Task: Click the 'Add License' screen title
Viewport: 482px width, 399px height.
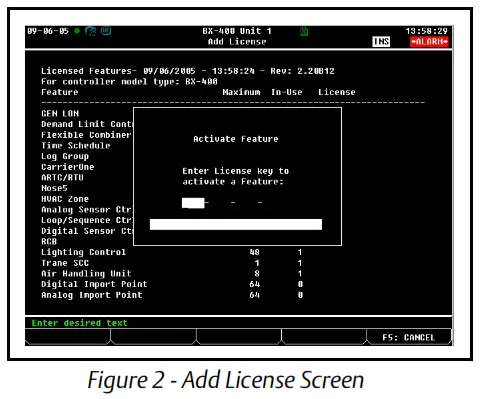Action: click(237, 42)
